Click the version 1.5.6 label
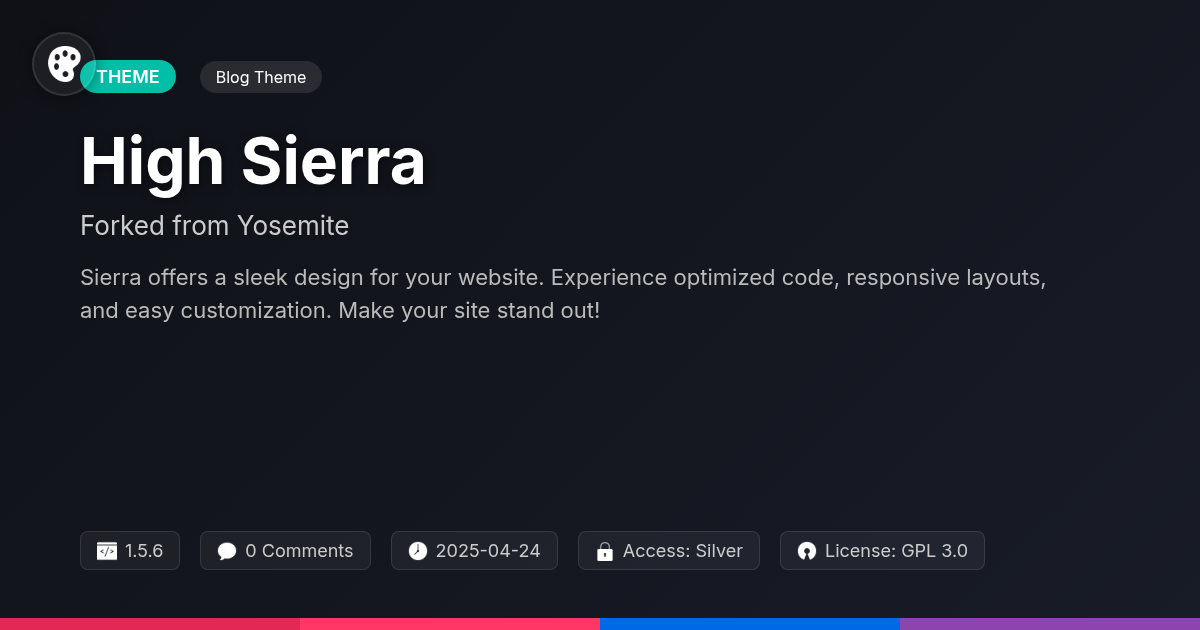Image resolution: width=1200 pixels, height=630 pixels. 144,551
